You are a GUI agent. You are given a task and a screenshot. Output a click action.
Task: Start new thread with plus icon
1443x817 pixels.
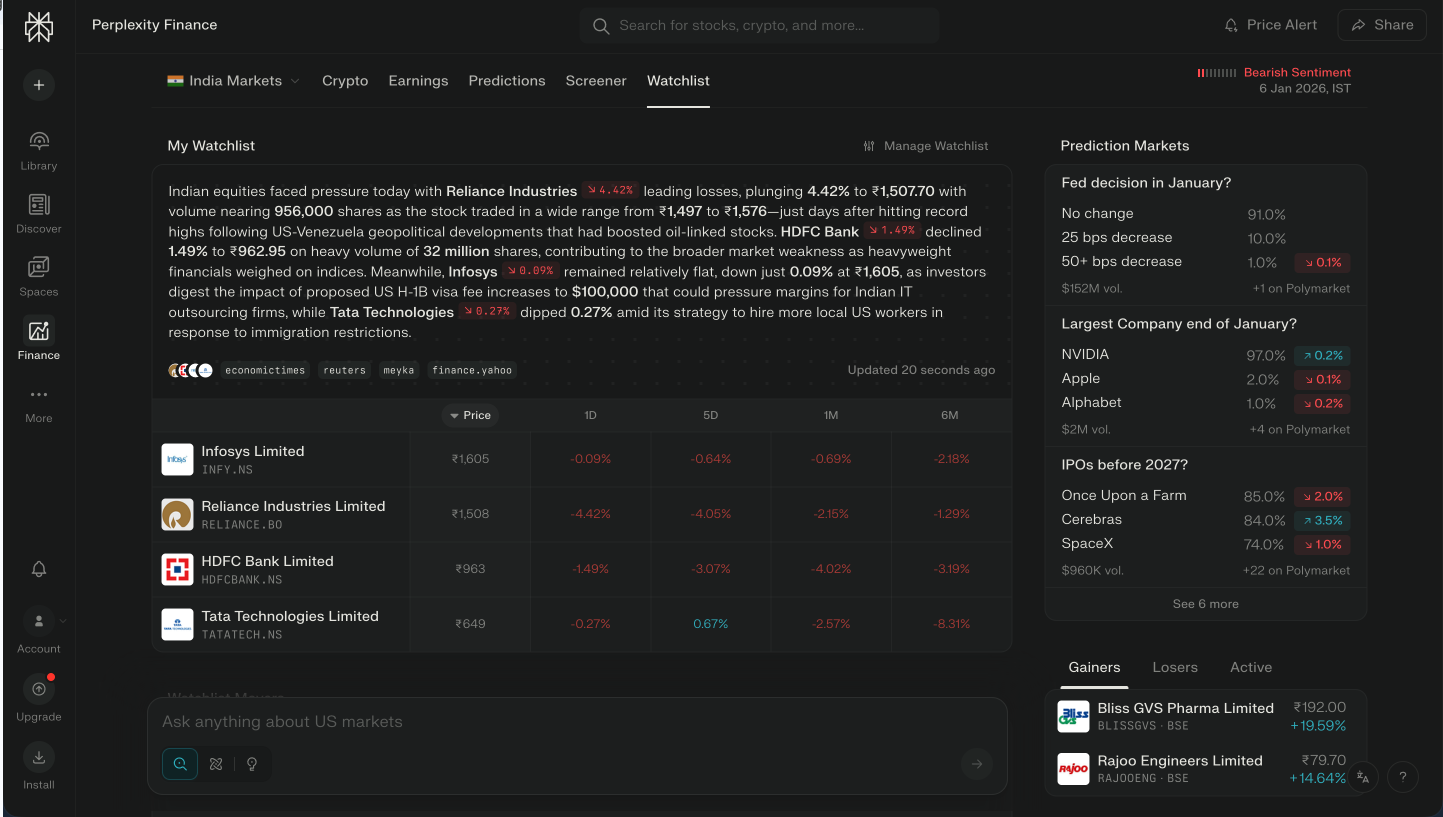pyautogui.click(x=39, y=85)
